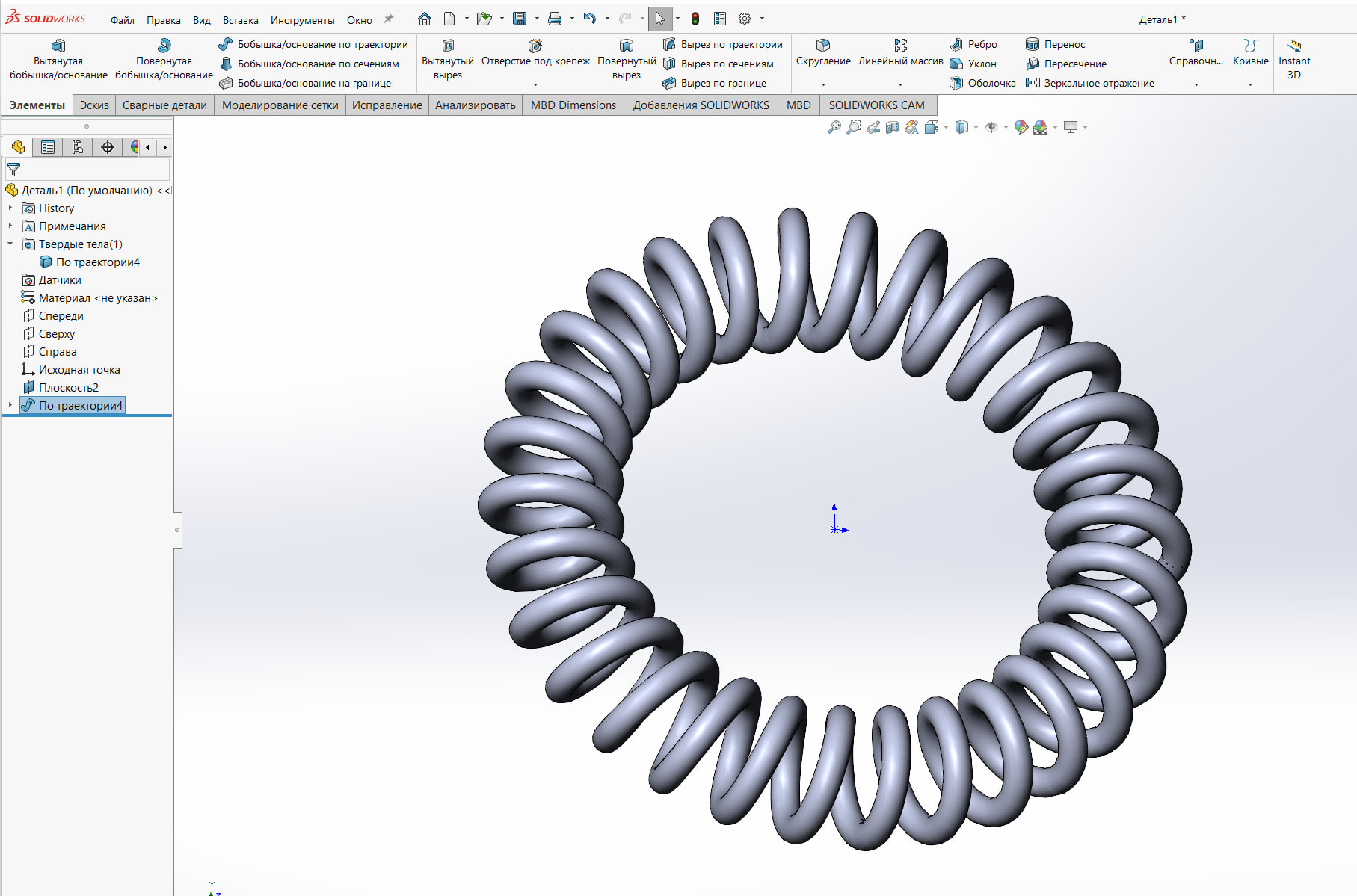Expand the History folder in tree
Screen dimensions: 1357x896
[x=10, y=208]
